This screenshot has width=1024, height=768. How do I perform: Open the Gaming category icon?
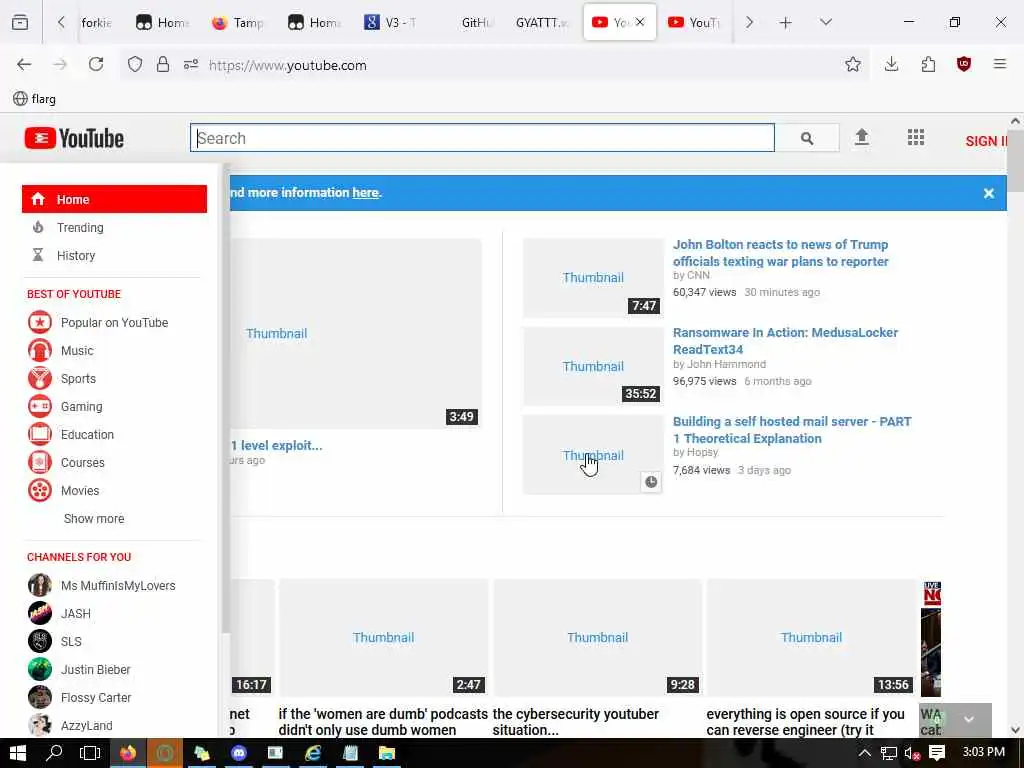pyautogui.click(x=40, y=407)
